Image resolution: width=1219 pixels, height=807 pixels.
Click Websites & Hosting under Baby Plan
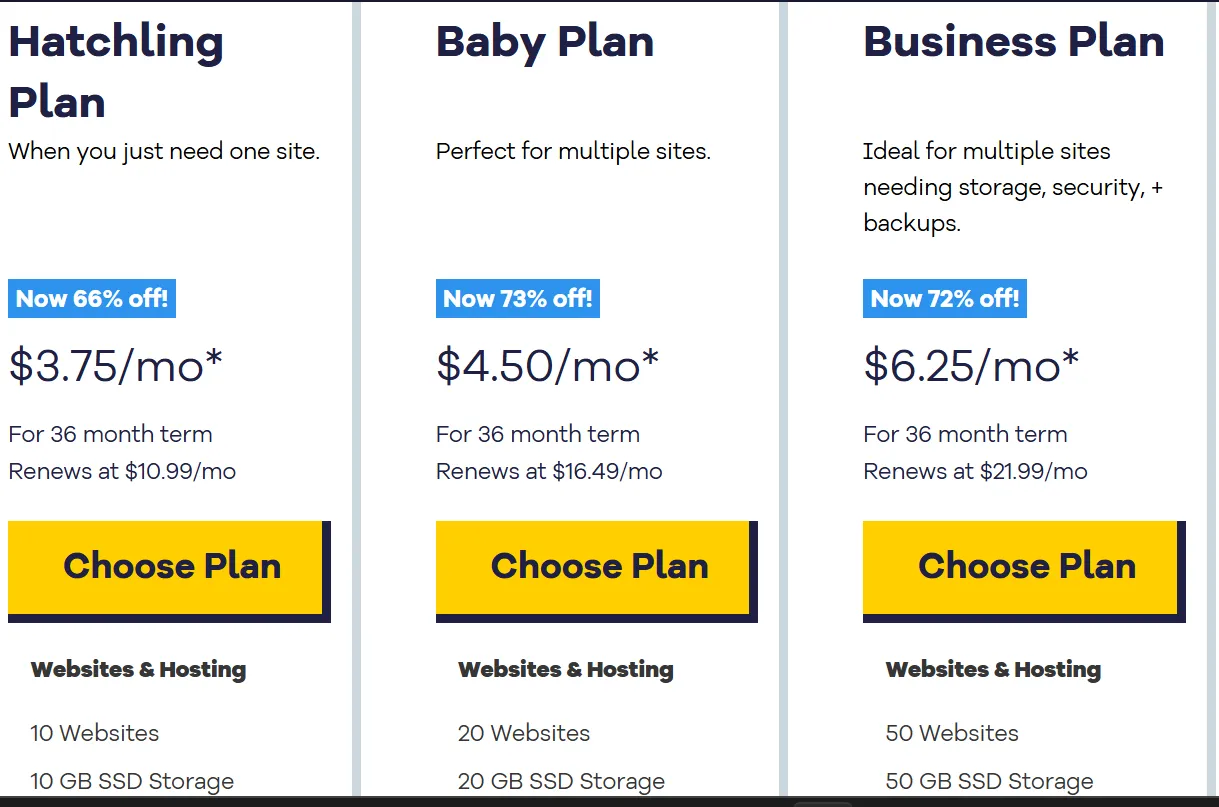(x=566, y=670)
